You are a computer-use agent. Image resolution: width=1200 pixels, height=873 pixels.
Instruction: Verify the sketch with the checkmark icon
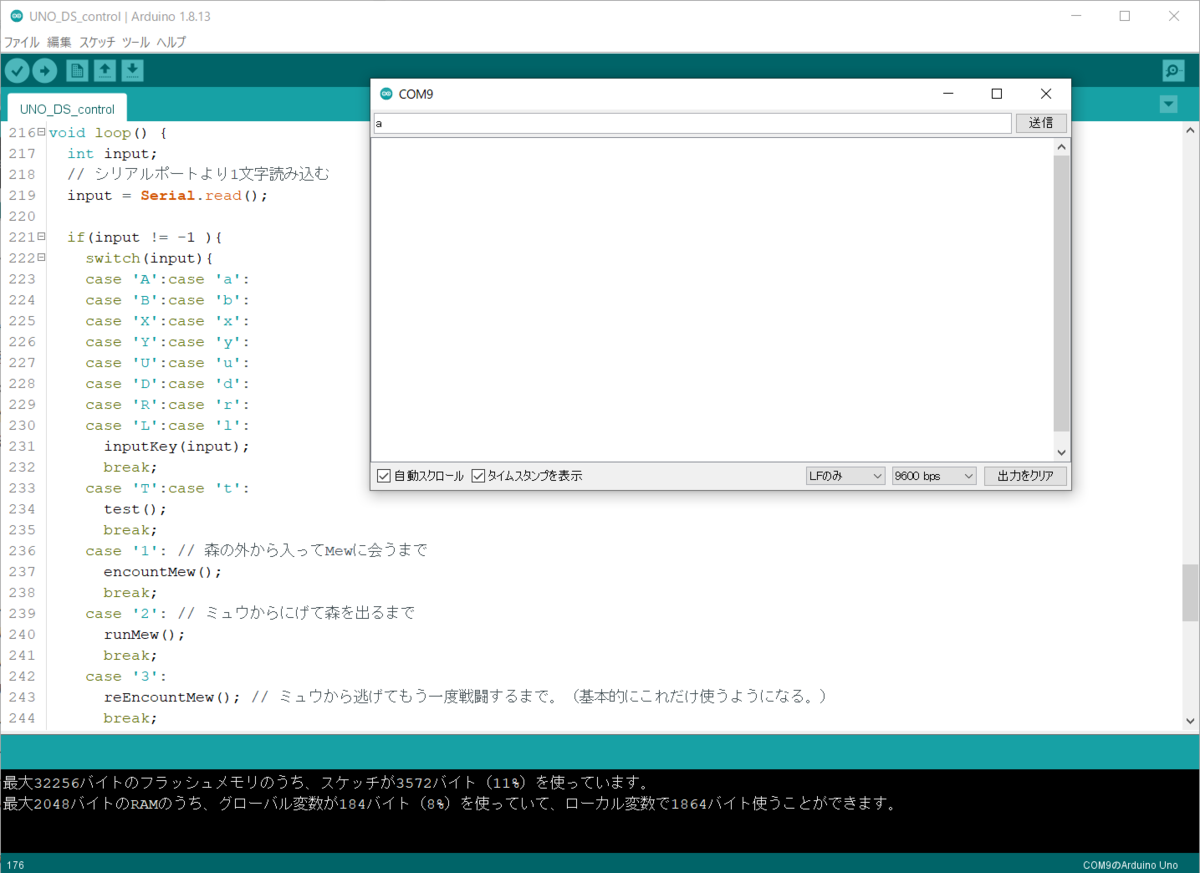tap(17, 70)
